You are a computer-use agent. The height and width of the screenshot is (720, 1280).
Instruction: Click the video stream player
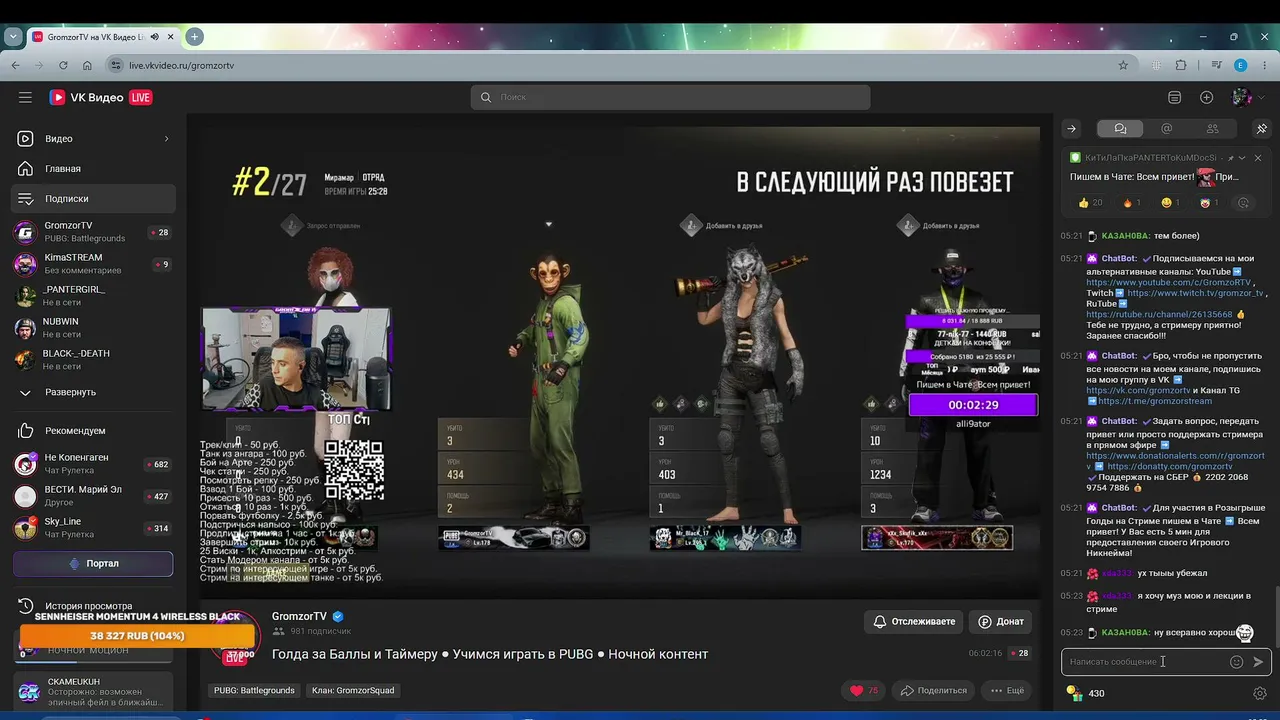tap(618, 362)
